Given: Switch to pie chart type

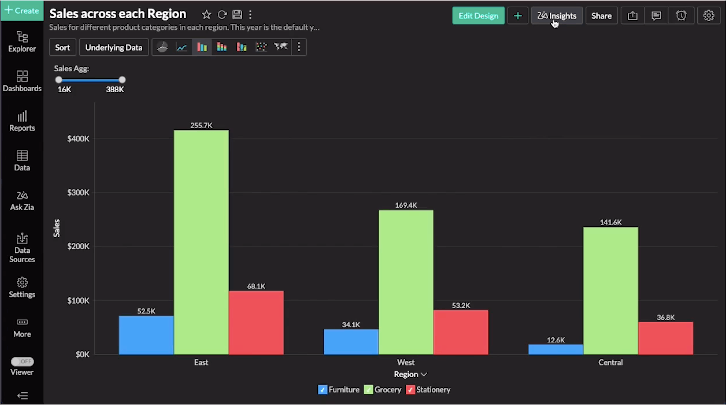Looking at the screenshot, I should [162, 47].
